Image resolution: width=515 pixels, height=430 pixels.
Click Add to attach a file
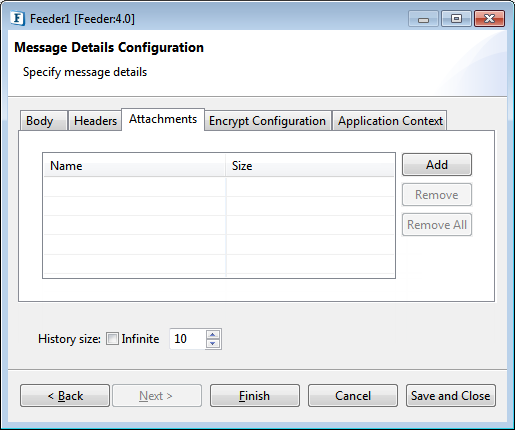tap(437, 165)
